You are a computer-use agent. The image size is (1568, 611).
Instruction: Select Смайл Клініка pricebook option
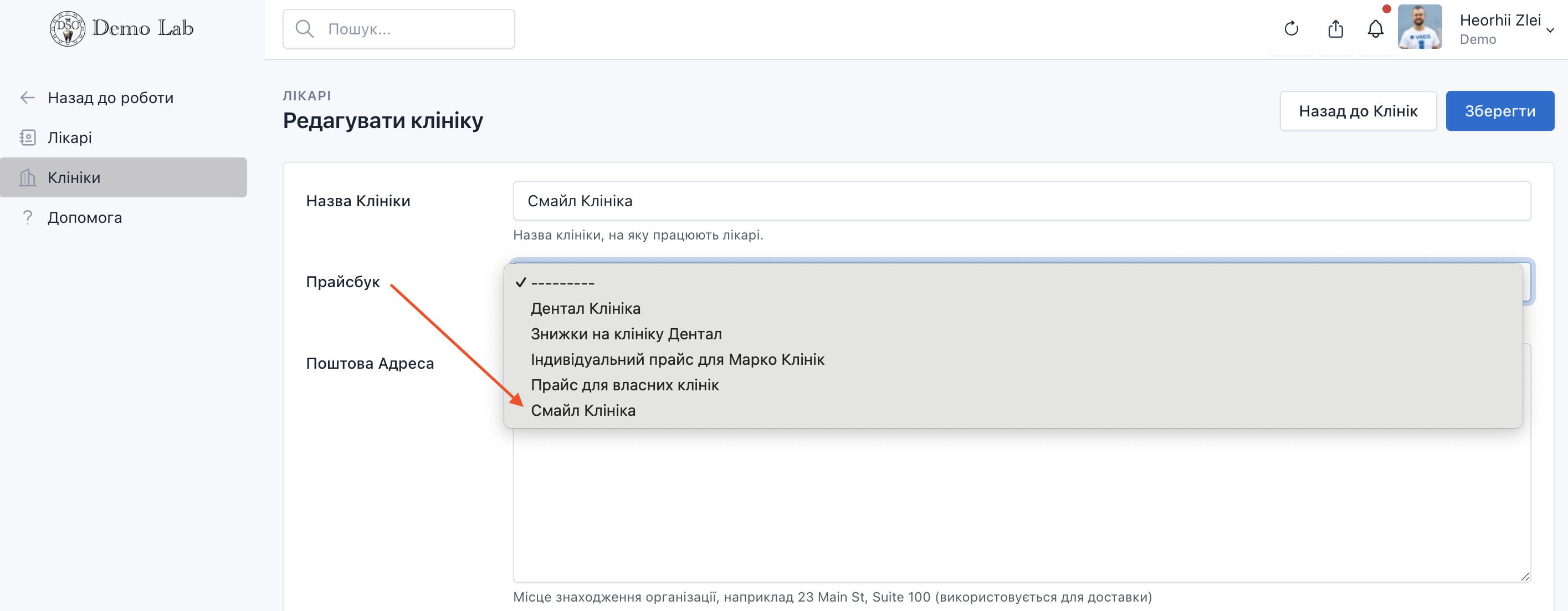tap(582, 411)
